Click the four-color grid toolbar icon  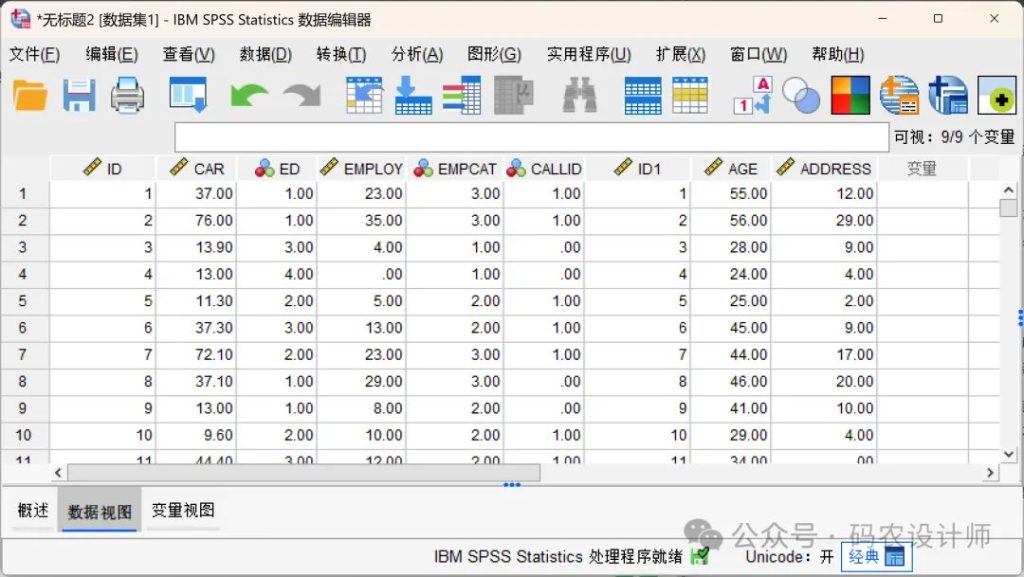(850, 96)
